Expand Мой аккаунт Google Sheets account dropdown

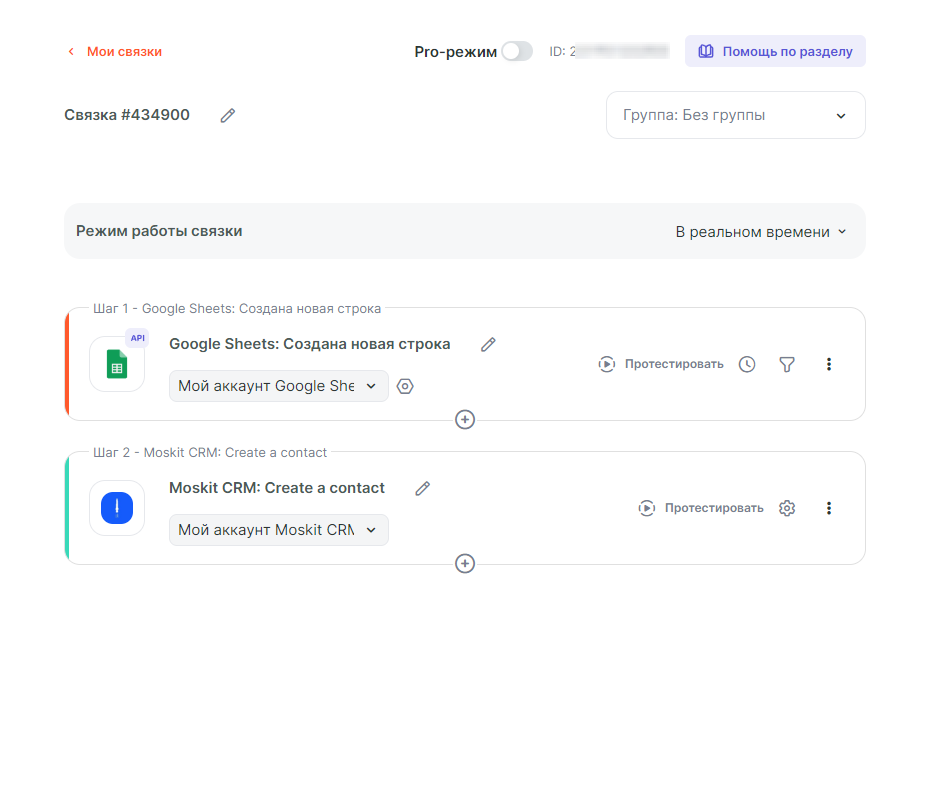(x=279, y=386)
